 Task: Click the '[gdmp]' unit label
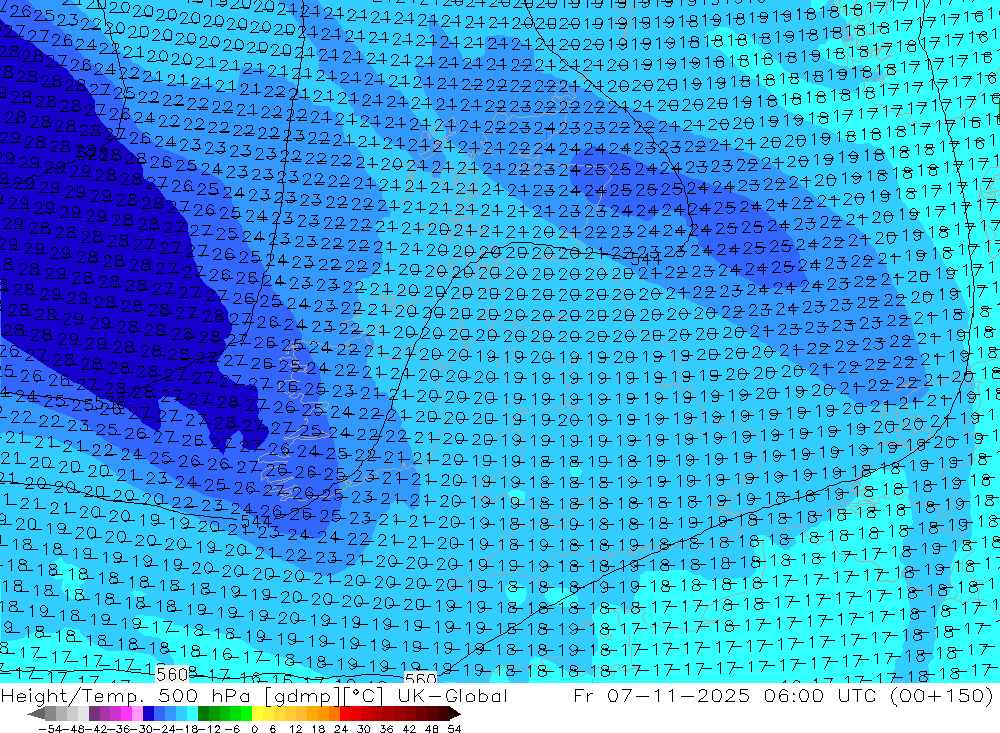[304, 696]
